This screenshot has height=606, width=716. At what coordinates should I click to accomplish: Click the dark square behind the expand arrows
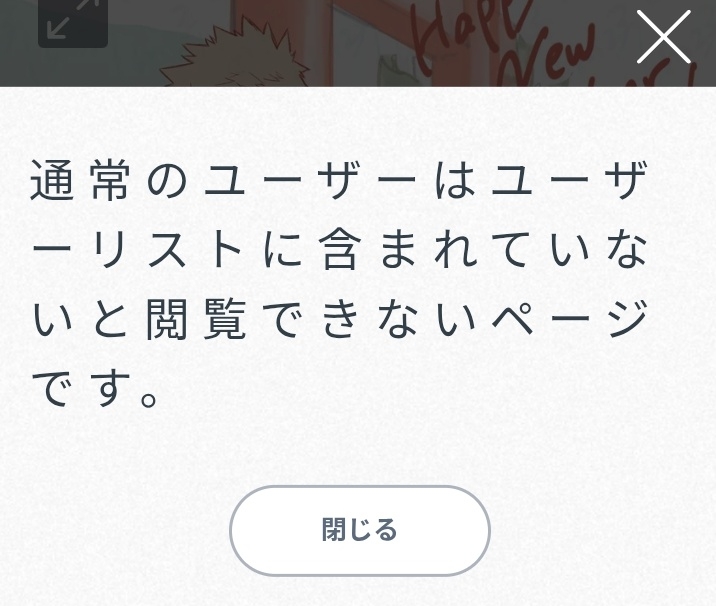coord(73,23)
